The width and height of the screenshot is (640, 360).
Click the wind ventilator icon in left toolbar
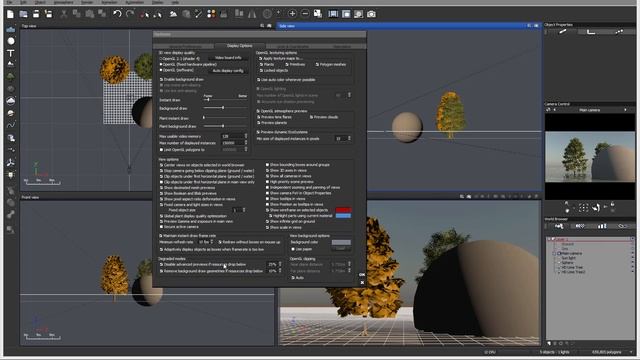[x=11, y=162]
